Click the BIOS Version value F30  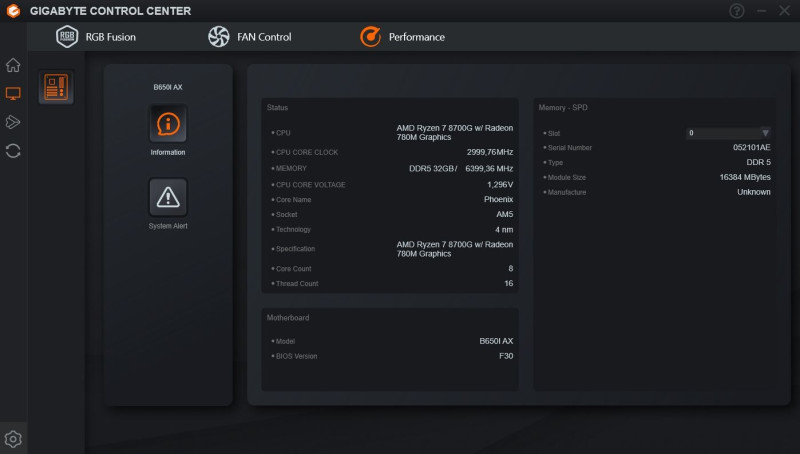coord(506,356)
